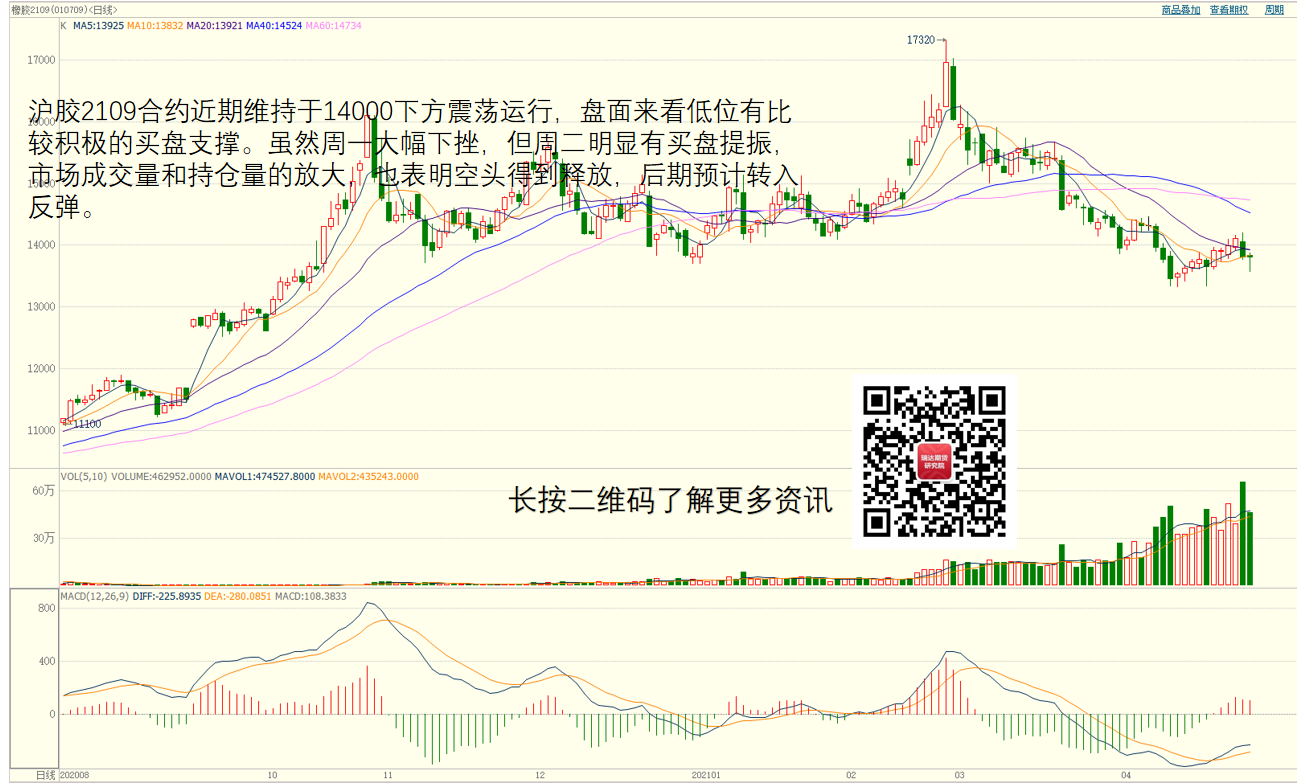Click the K label beside MA5
The height and width of the screenshot is (783, 1306).
pos(63,26)
